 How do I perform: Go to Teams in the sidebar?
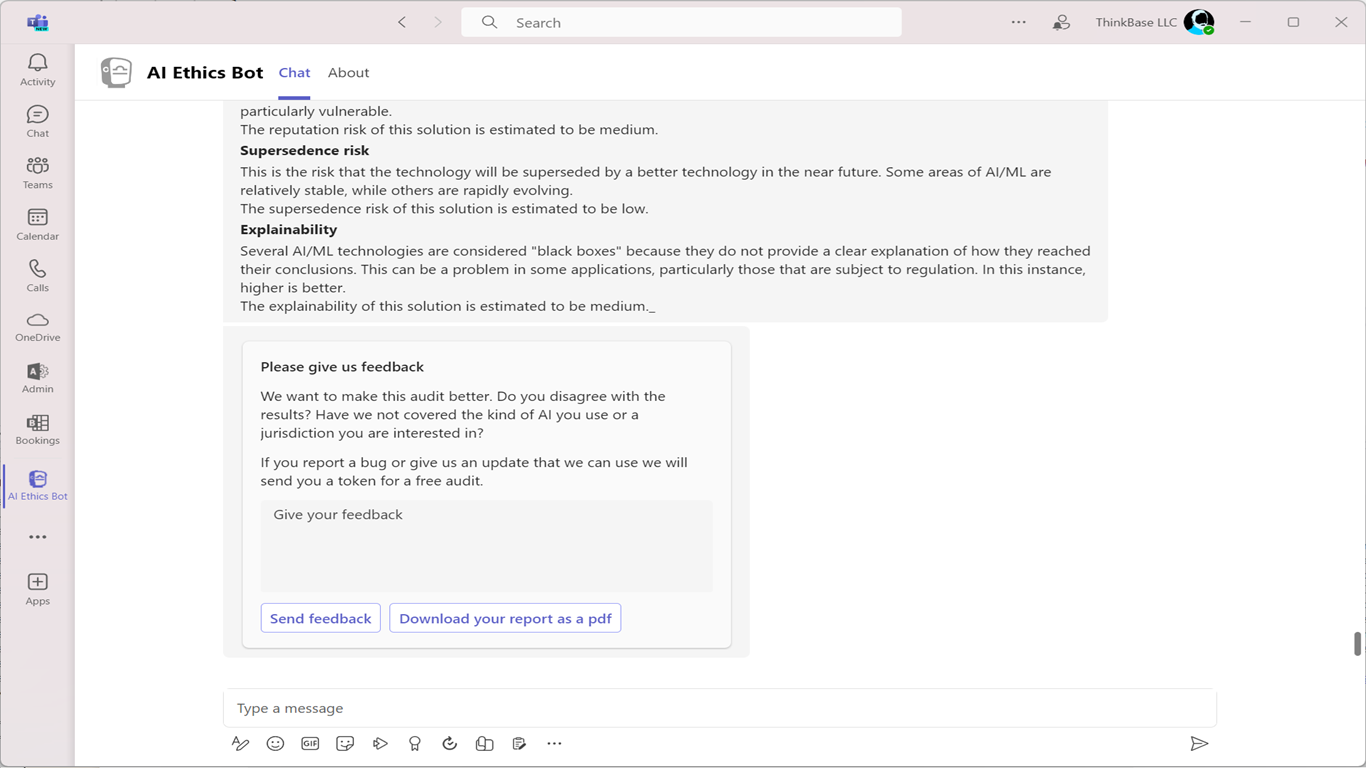[37, 173]
